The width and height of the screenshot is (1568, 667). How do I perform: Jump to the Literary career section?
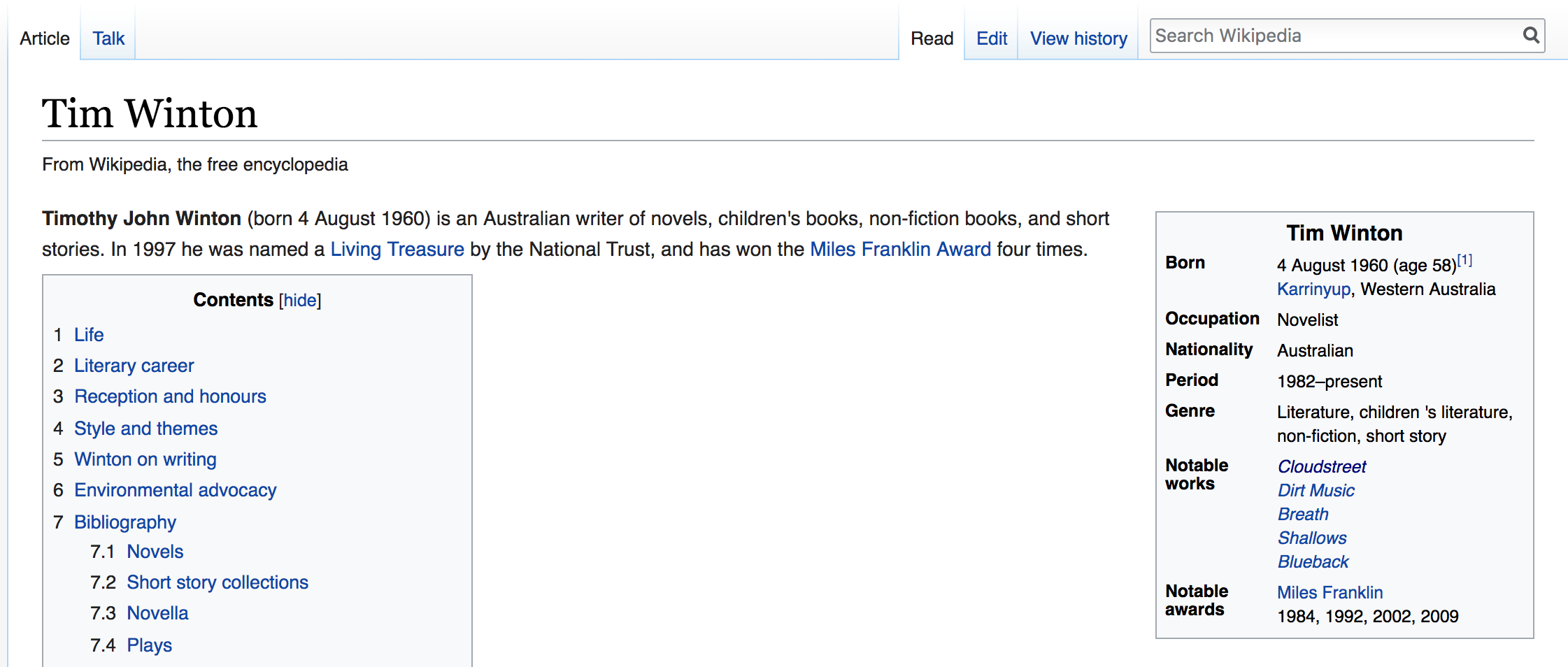click(x=134, y=366)
